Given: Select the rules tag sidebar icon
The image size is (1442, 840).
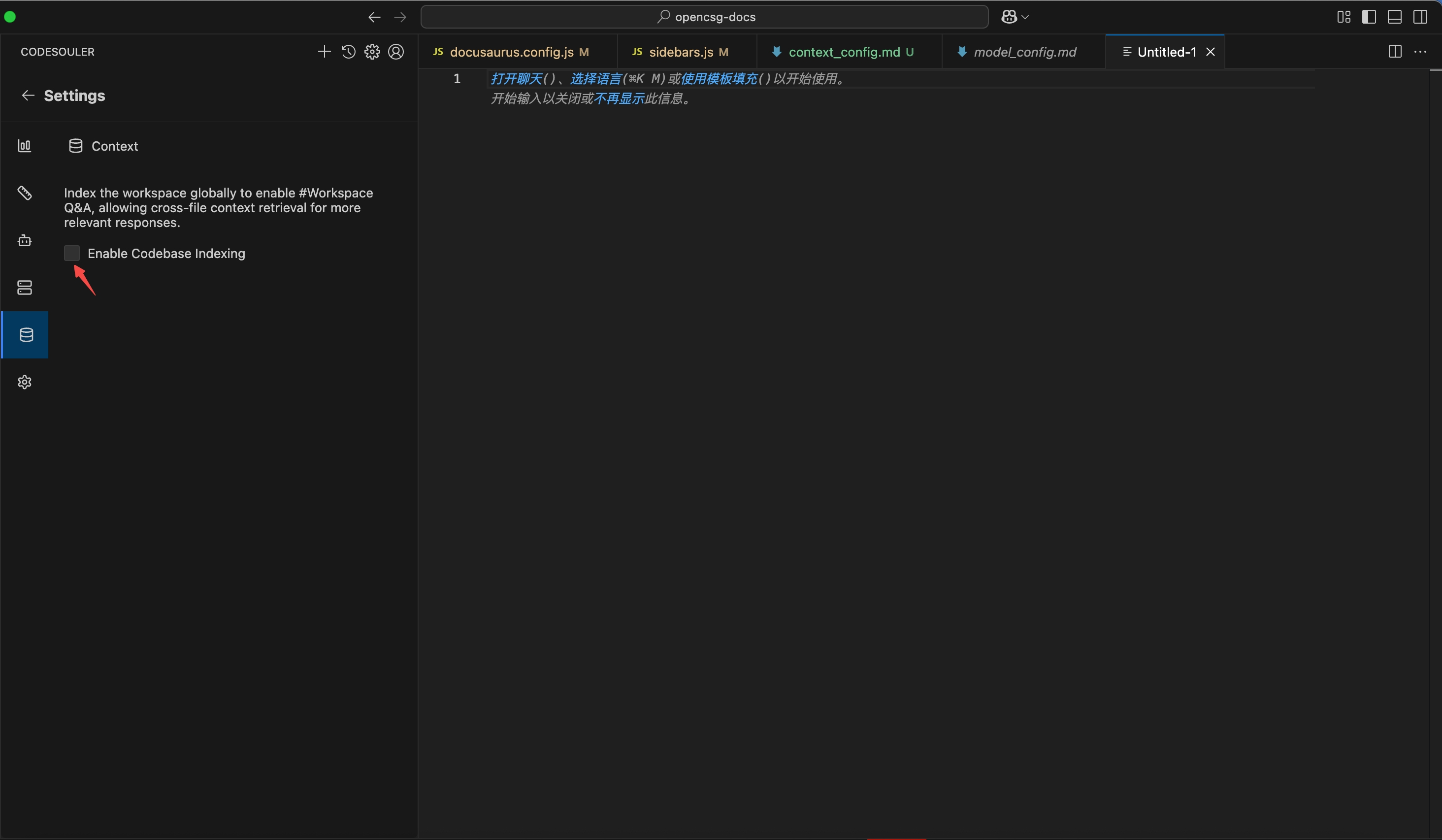Looking at the screenshot, I should click(25, 193).
